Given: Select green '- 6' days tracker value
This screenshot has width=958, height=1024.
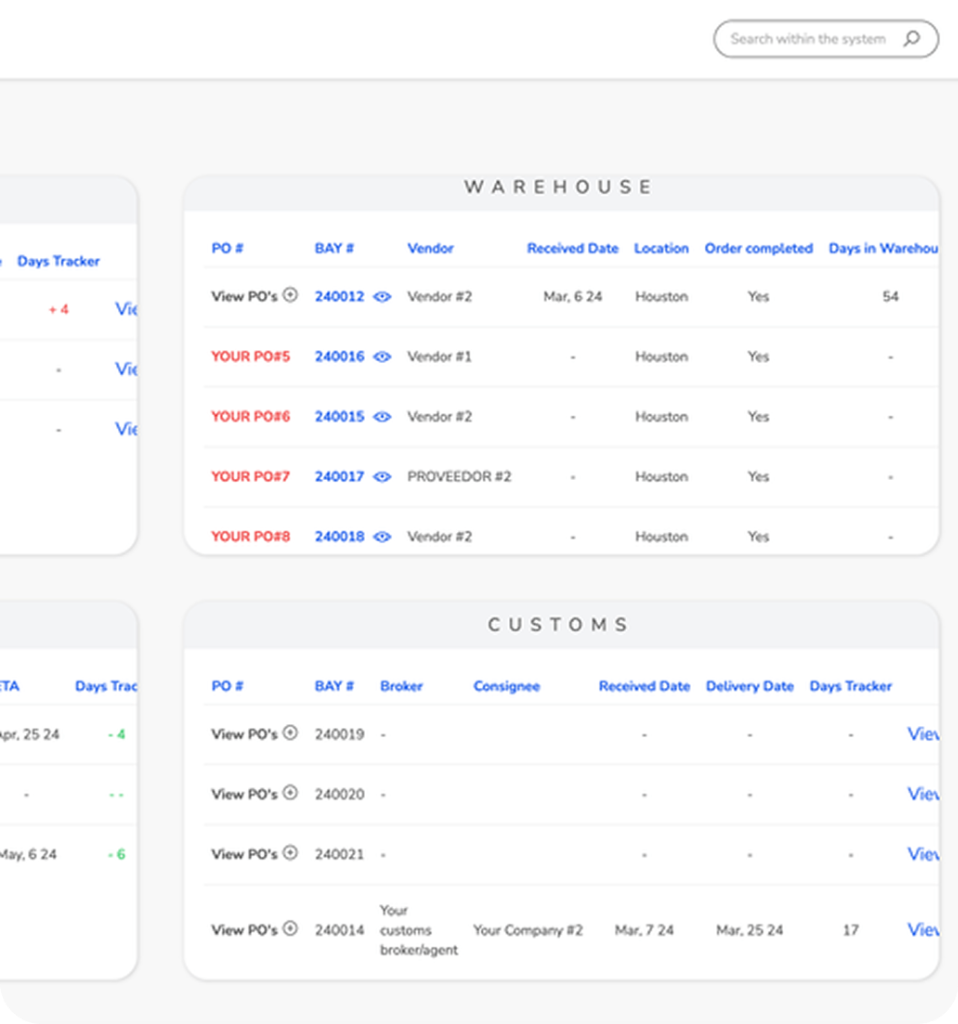Looking at the screenshot, I should click(117, 854).
